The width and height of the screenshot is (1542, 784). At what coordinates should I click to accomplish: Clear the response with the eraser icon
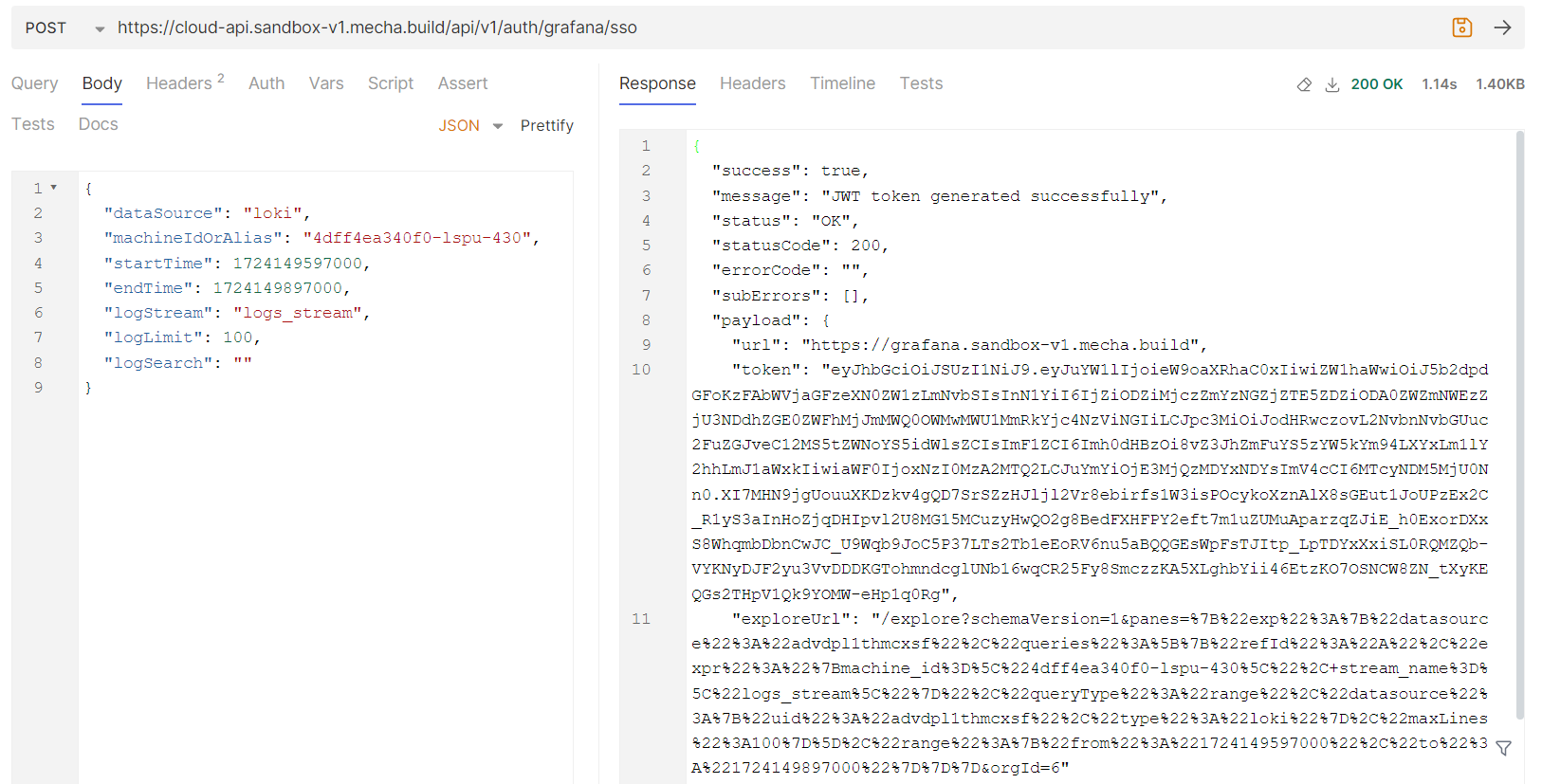[1304, 84]
